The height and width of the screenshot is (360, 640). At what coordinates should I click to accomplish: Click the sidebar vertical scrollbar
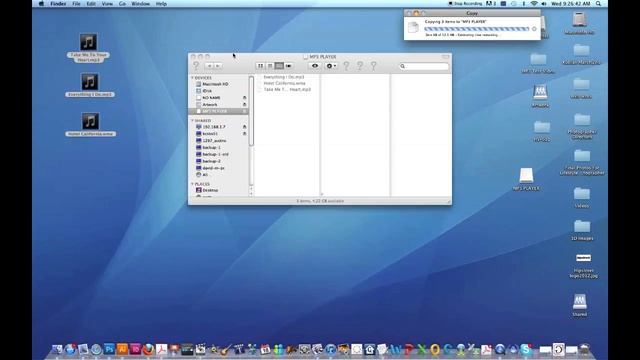251,110
